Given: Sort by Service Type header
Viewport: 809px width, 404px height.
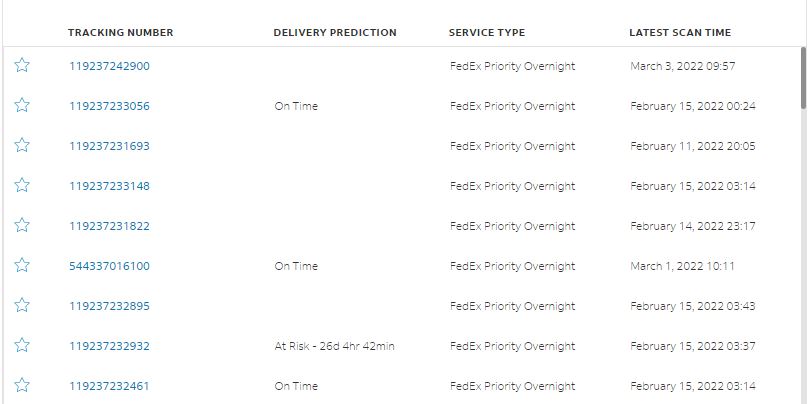Looking at the screenshot, I should click(487, 33).
